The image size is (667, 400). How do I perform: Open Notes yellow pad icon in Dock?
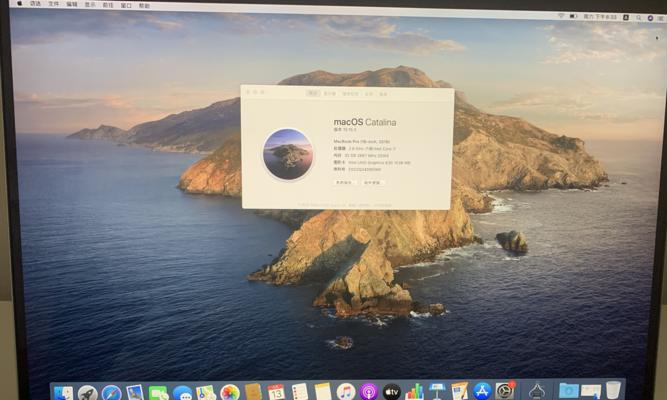[323, 391]
